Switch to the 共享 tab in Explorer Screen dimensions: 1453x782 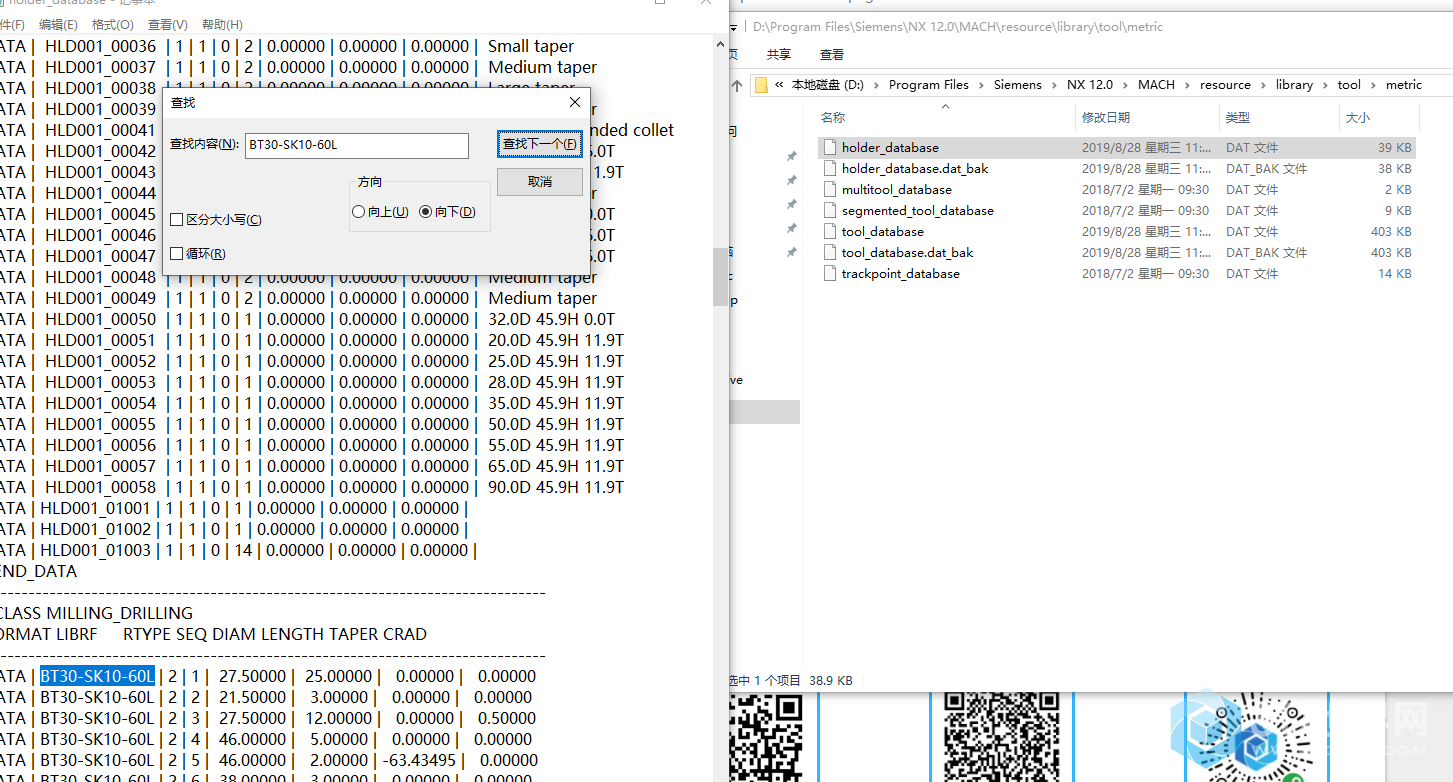point(779,55)
